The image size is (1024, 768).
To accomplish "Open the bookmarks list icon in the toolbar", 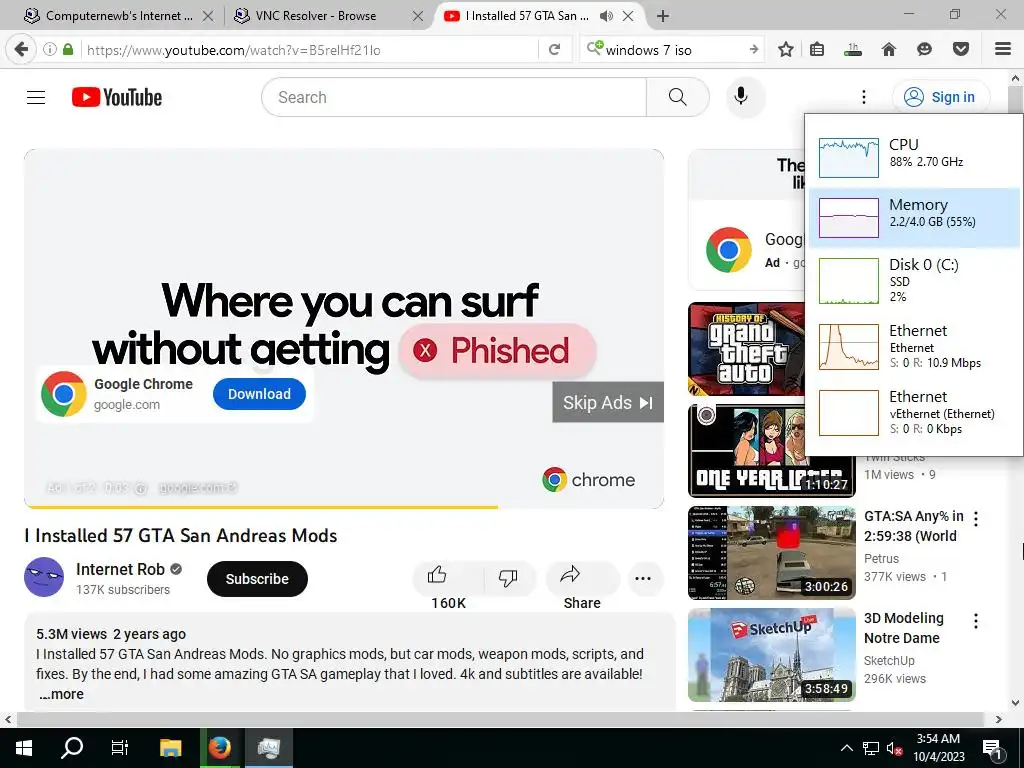I will click(x=817, y=50).
